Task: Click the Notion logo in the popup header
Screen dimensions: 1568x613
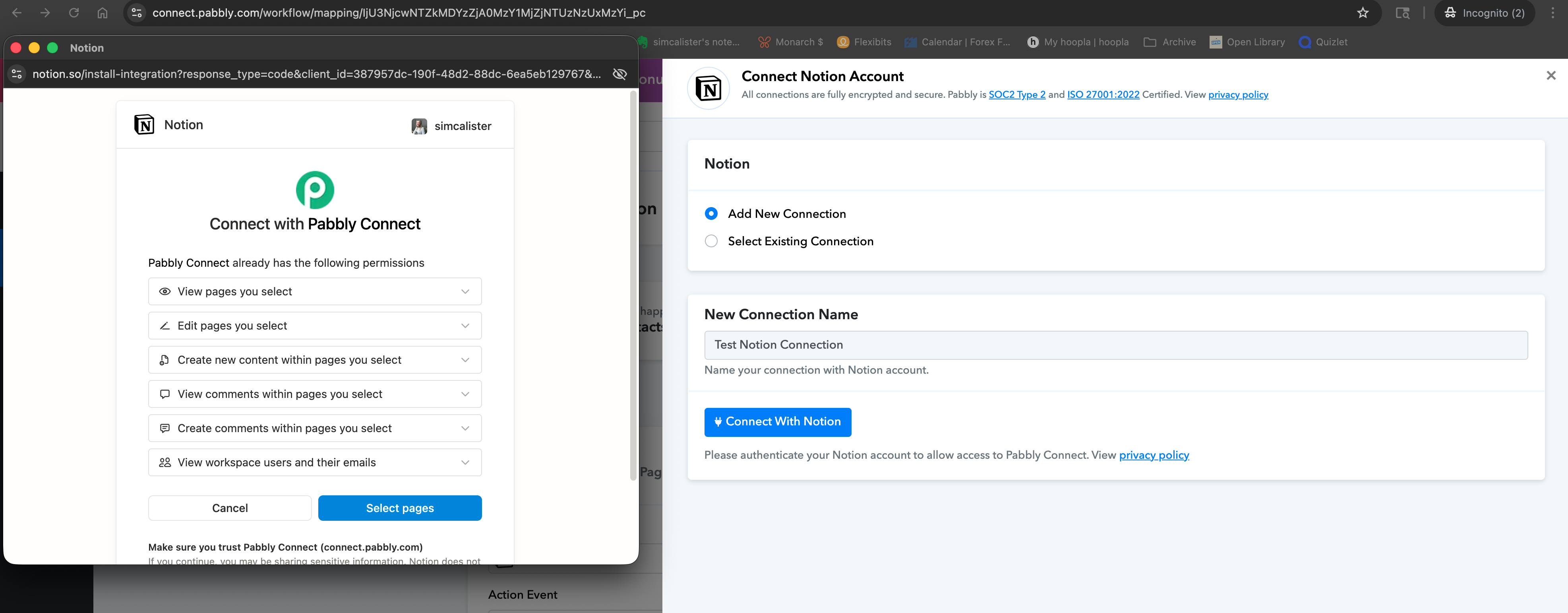Action: click(144, 125)
